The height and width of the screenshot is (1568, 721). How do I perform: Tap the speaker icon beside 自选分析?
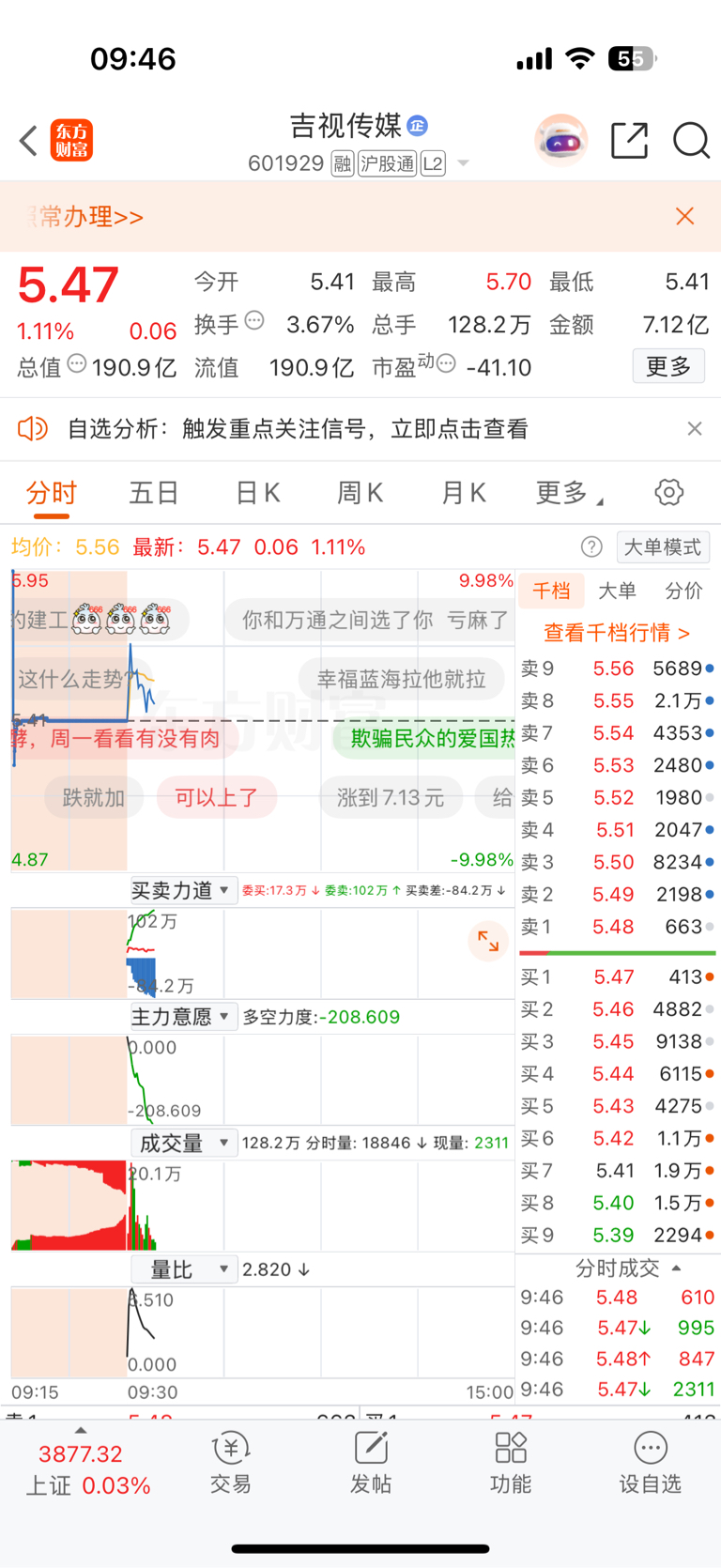tap(33, 429)
